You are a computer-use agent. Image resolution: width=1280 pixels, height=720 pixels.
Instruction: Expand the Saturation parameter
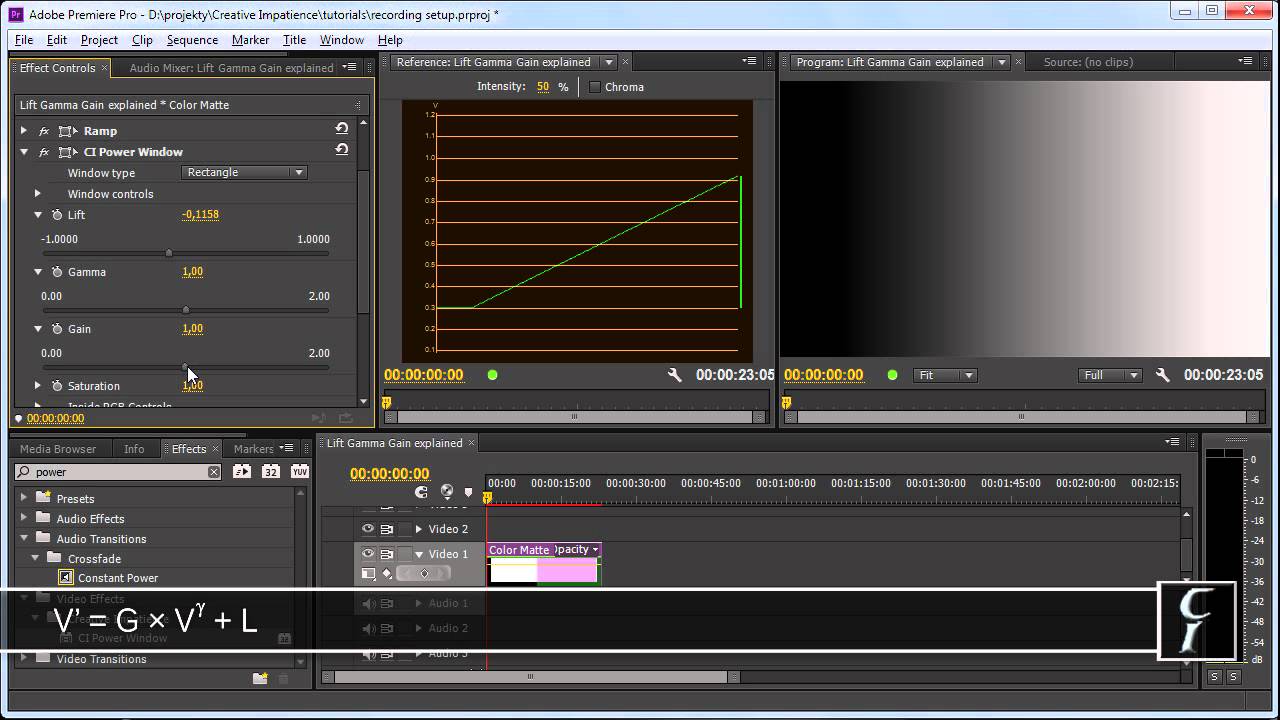pos(38,386)
